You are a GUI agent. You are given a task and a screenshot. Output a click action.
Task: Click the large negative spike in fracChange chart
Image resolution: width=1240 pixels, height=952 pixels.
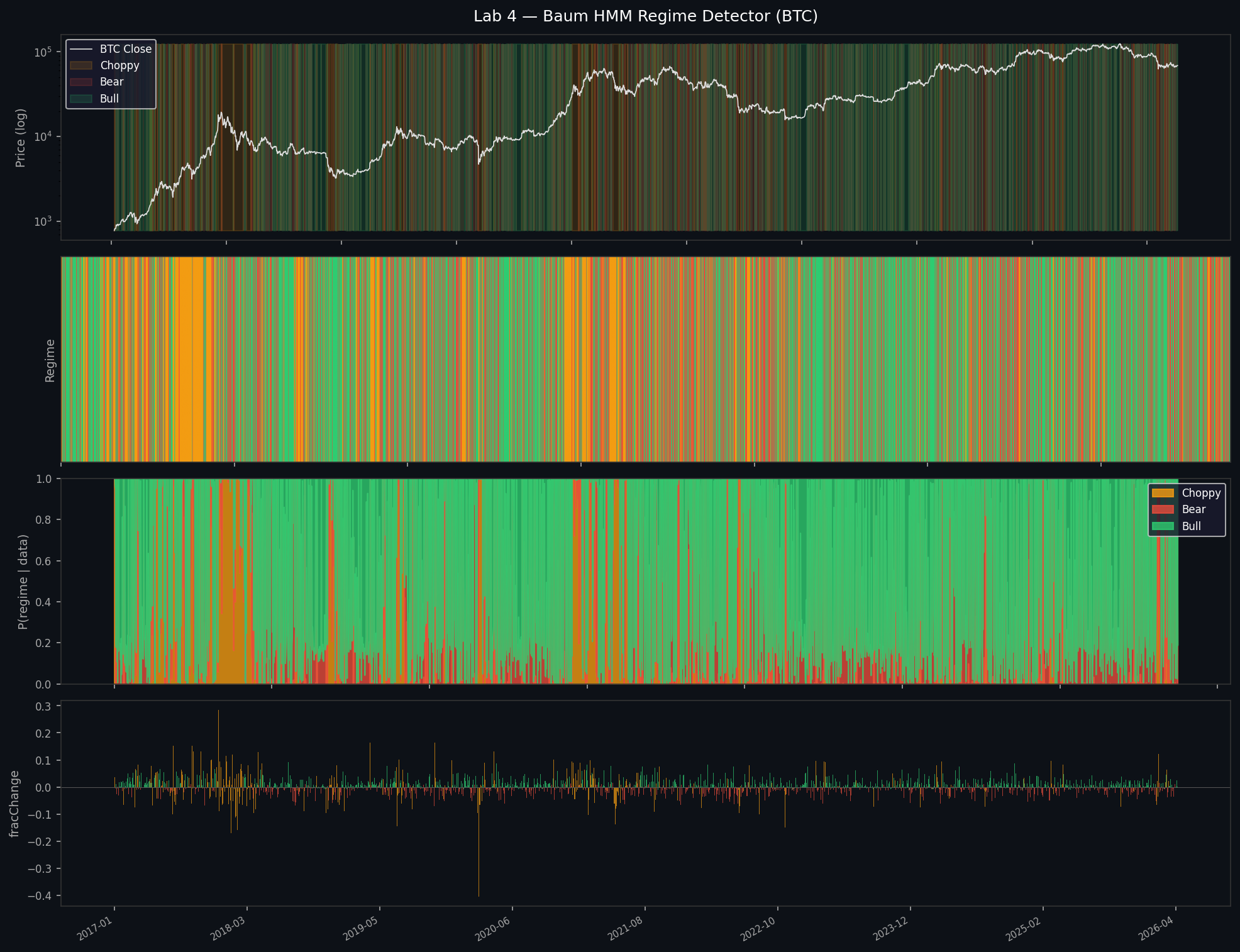pos(479,842)
